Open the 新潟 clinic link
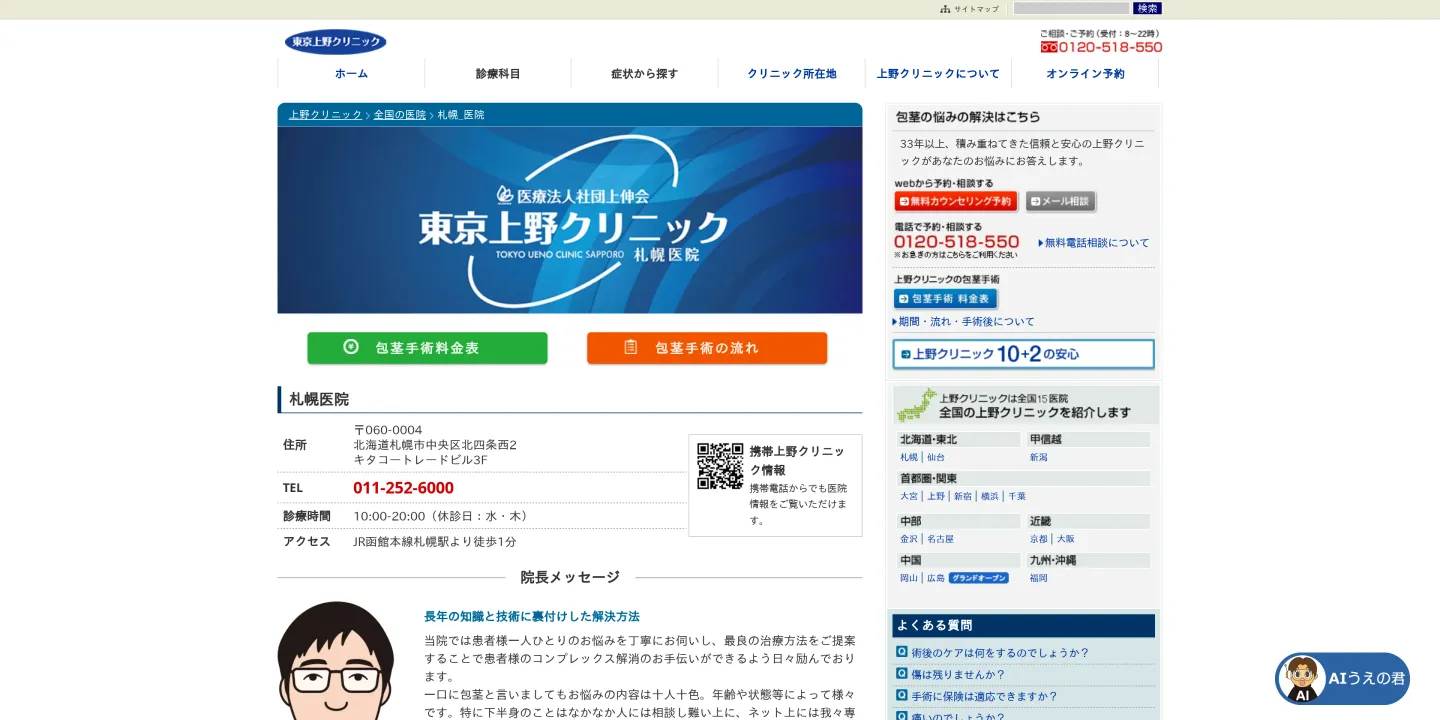 pyautogui.click(x=1039, y=457)
